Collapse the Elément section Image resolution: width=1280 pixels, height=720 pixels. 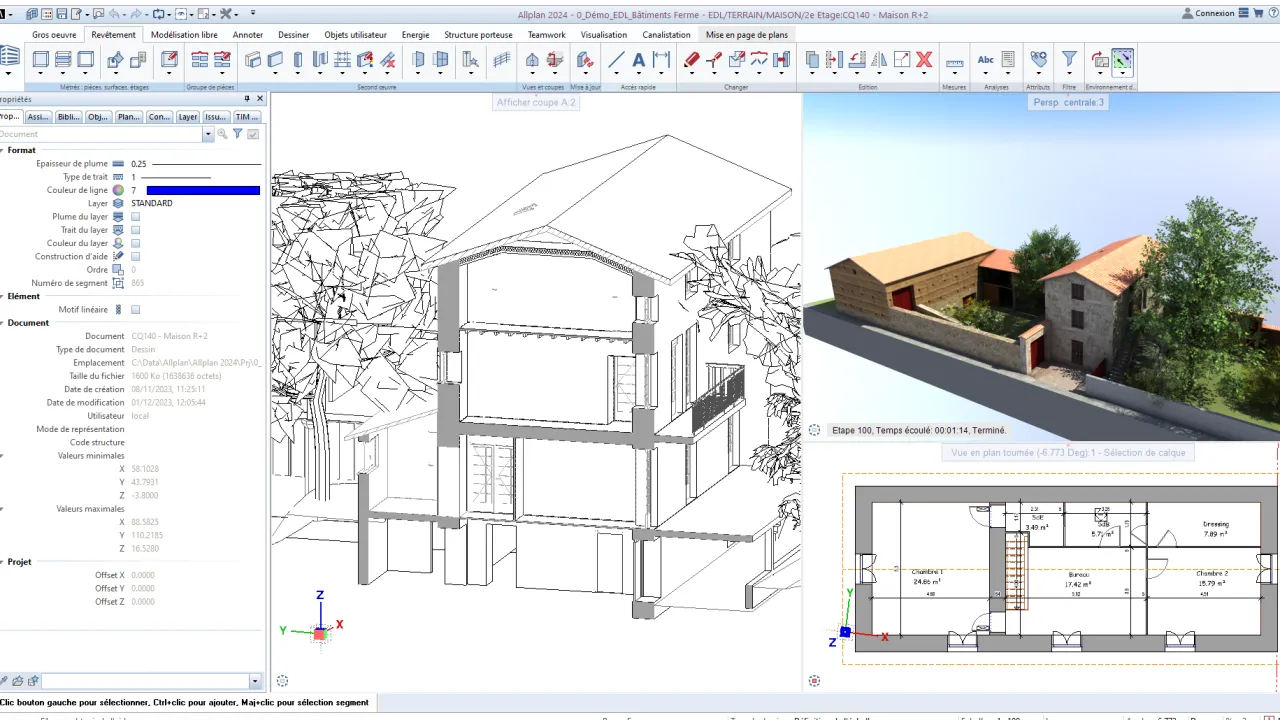click(x=3, y=296)
